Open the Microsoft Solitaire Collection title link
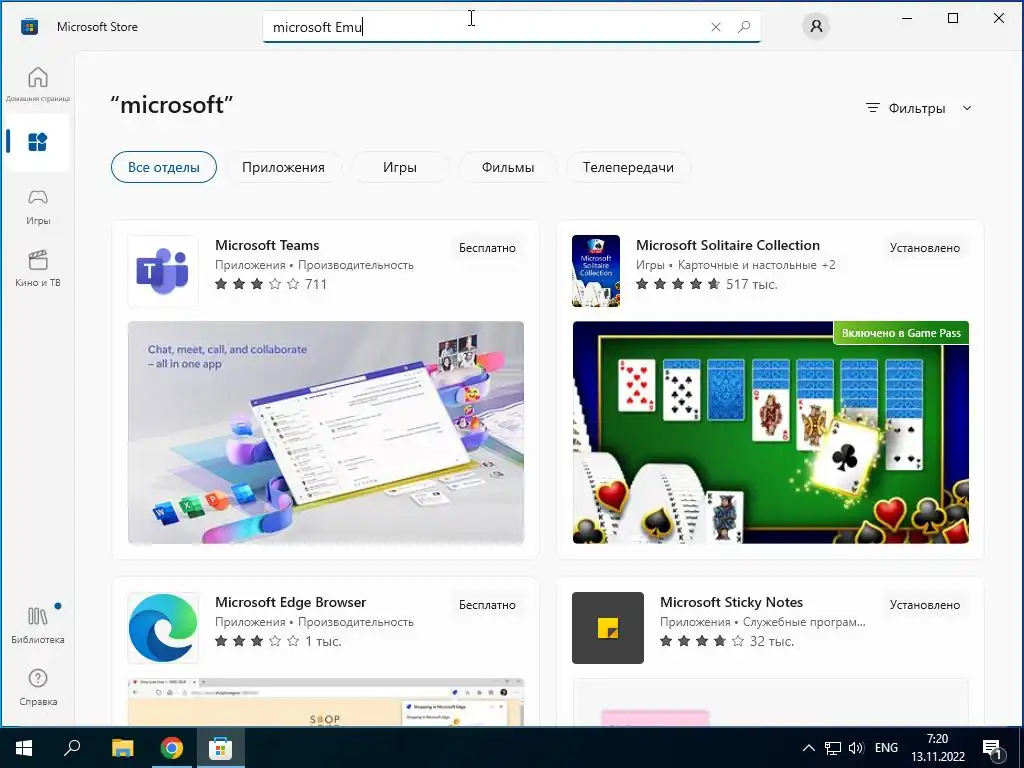This screenshot has height=768, width=1024. (x=728, y=246)
